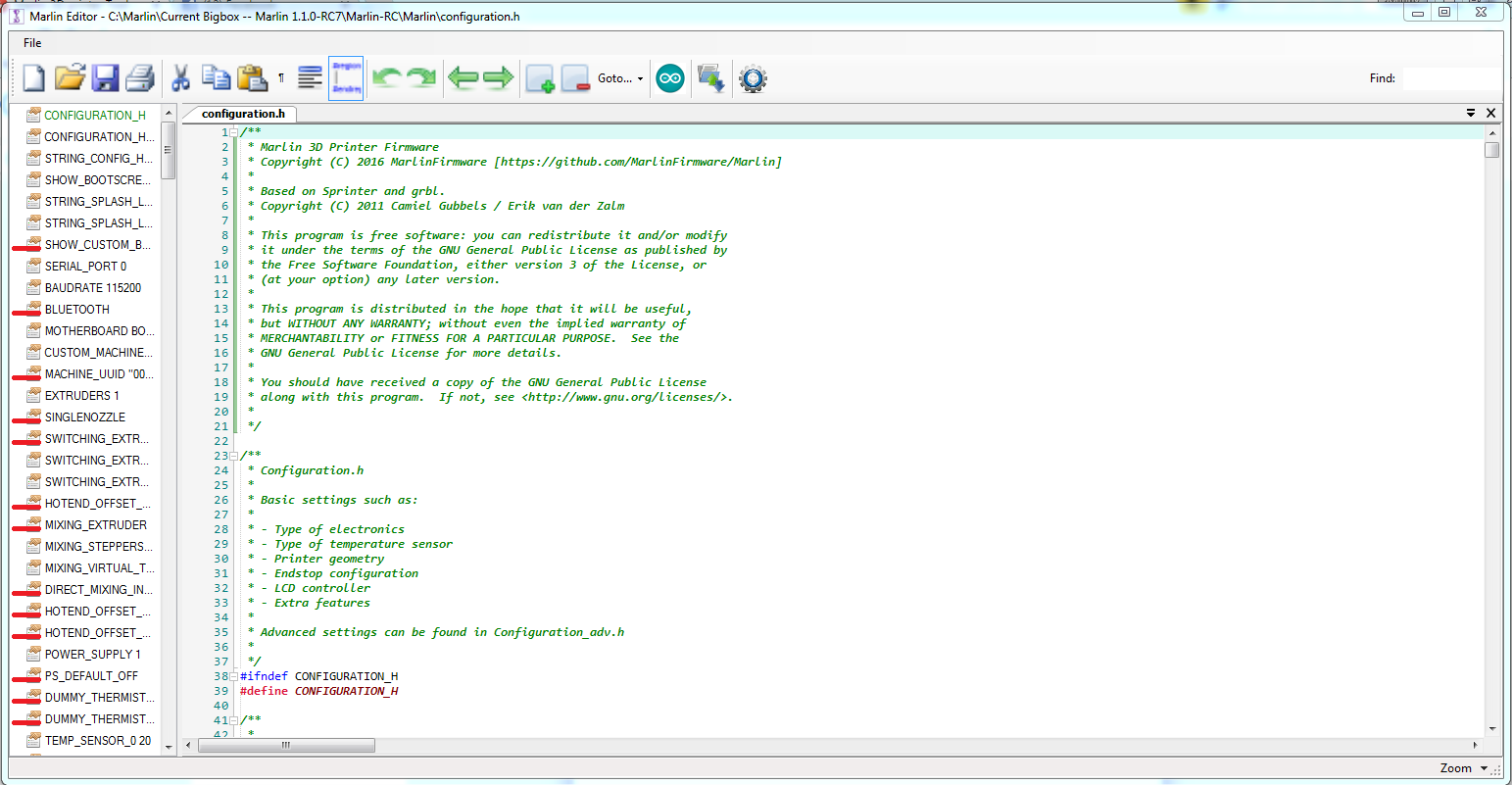
Task: Click the green Undo arrow
Action: [387, 78]
